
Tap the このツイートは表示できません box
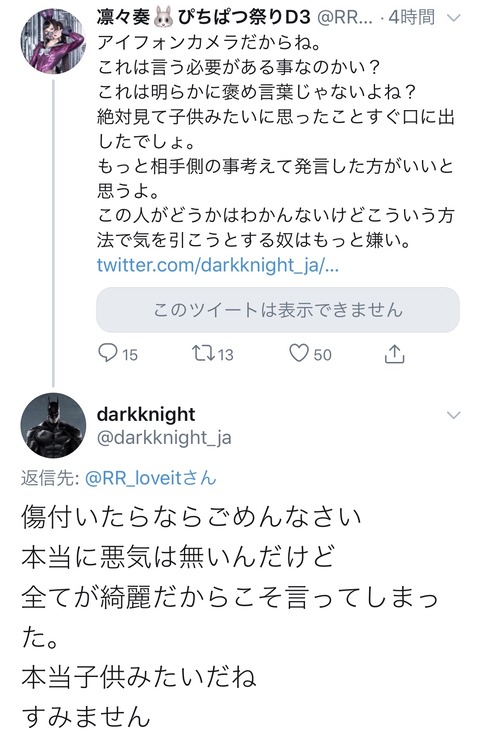tap(278, 310)
